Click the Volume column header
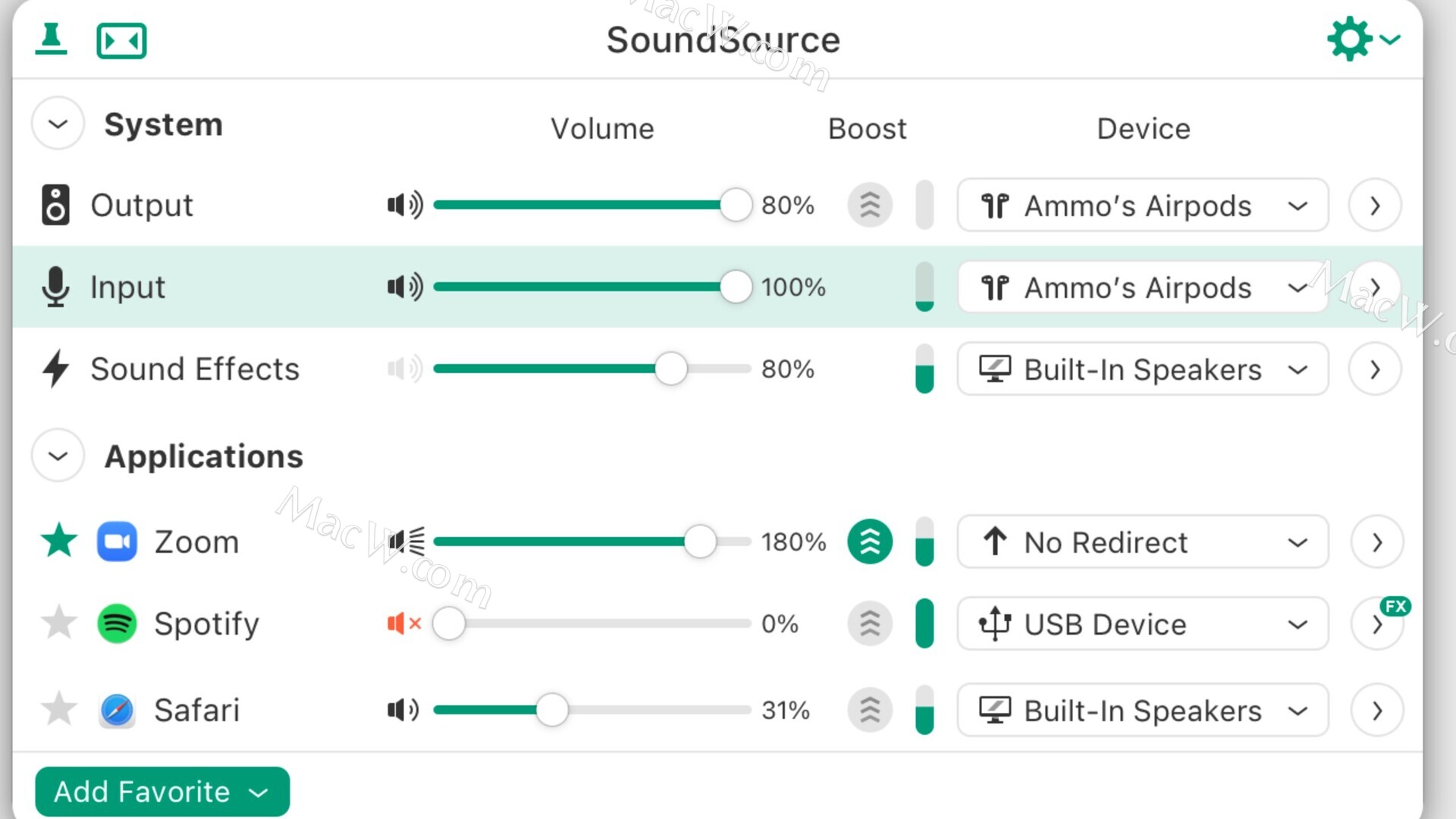 (602, 128)
